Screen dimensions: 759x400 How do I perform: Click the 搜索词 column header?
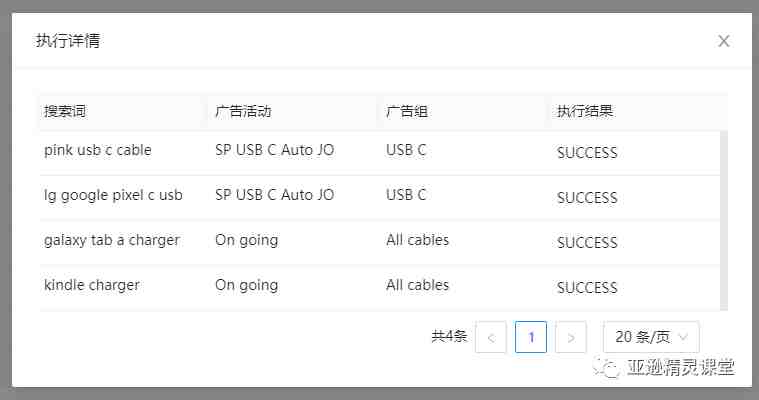(x=65, y=111)
